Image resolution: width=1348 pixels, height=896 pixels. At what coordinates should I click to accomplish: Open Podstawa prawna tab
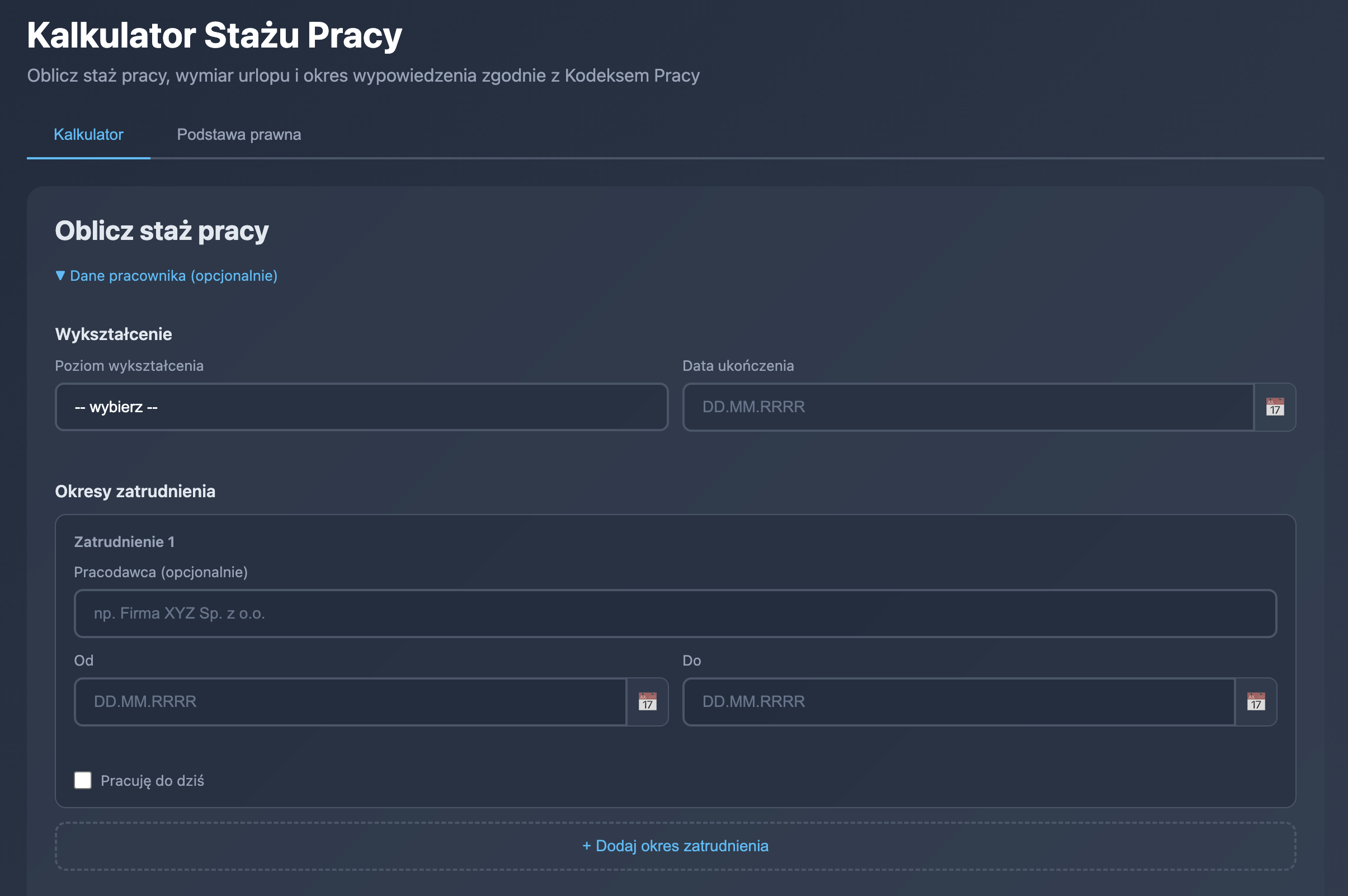pos(239,135)
